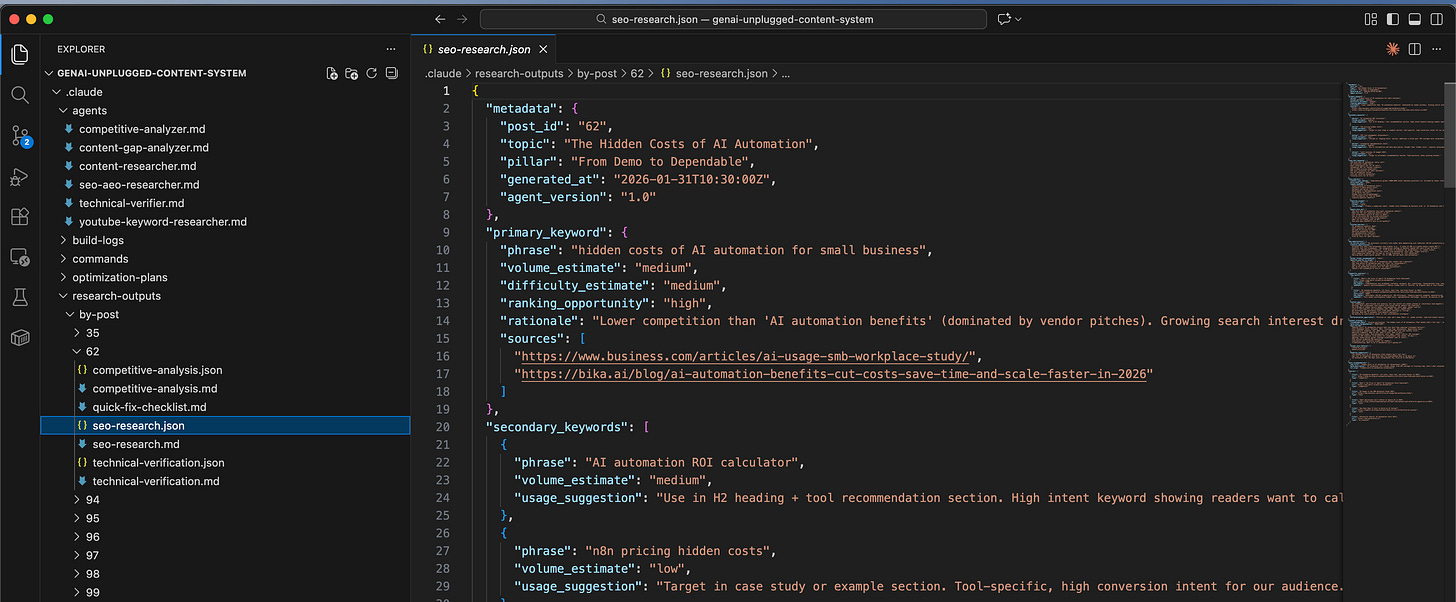Click the orange Claude Code icon
The width and height of the screenshot is (1456, 602).
1392,49
